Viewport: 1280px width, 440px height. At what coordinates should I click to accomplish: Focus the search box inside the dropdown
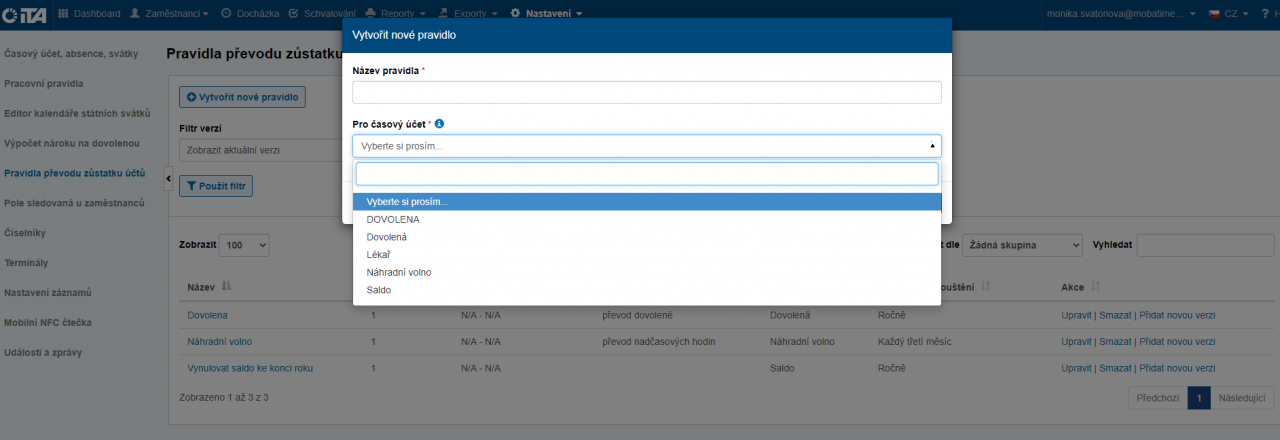[646, 174]
